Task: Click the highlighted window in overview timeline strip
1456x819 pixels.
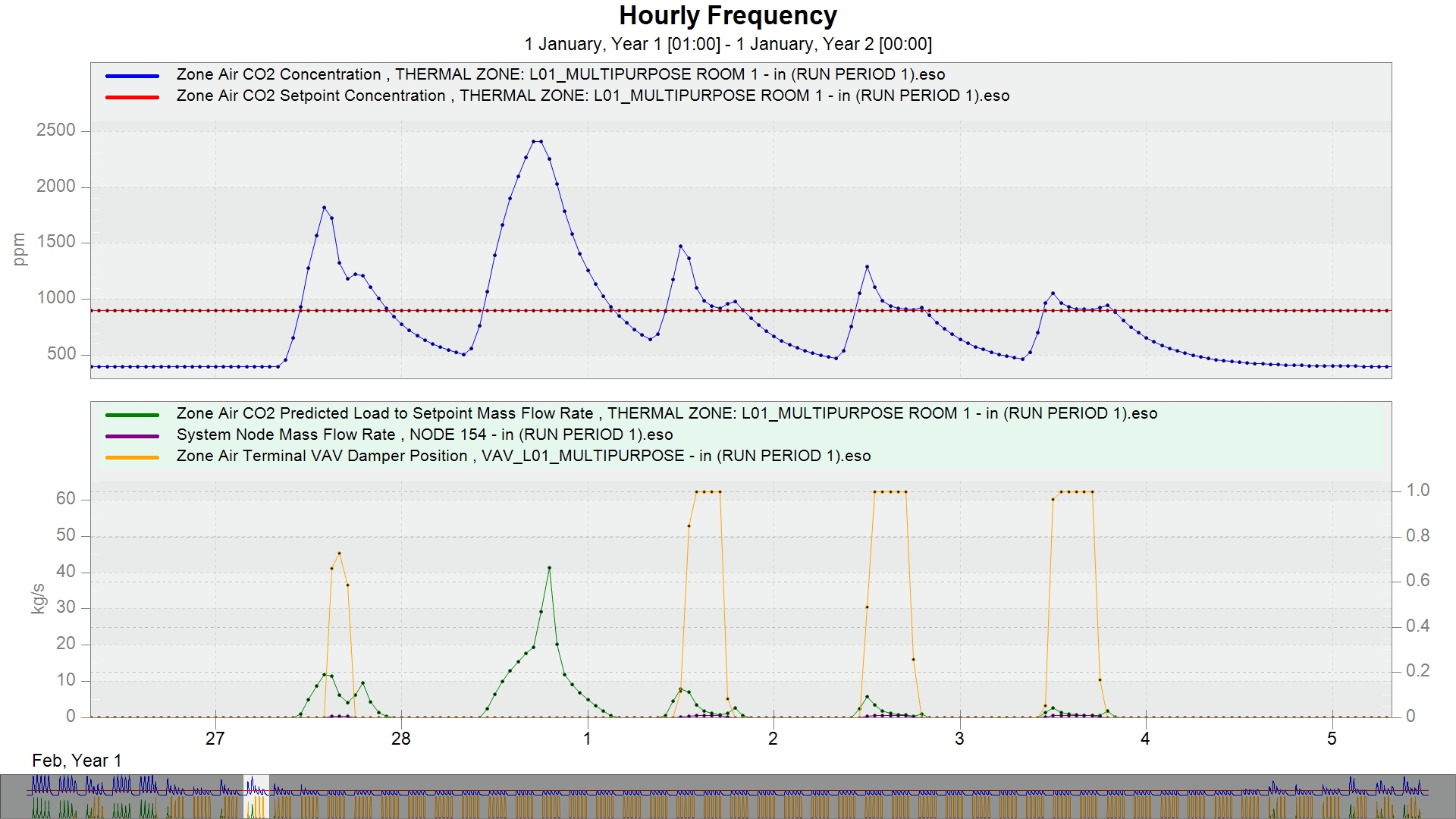Action: (x=256, y=796)
